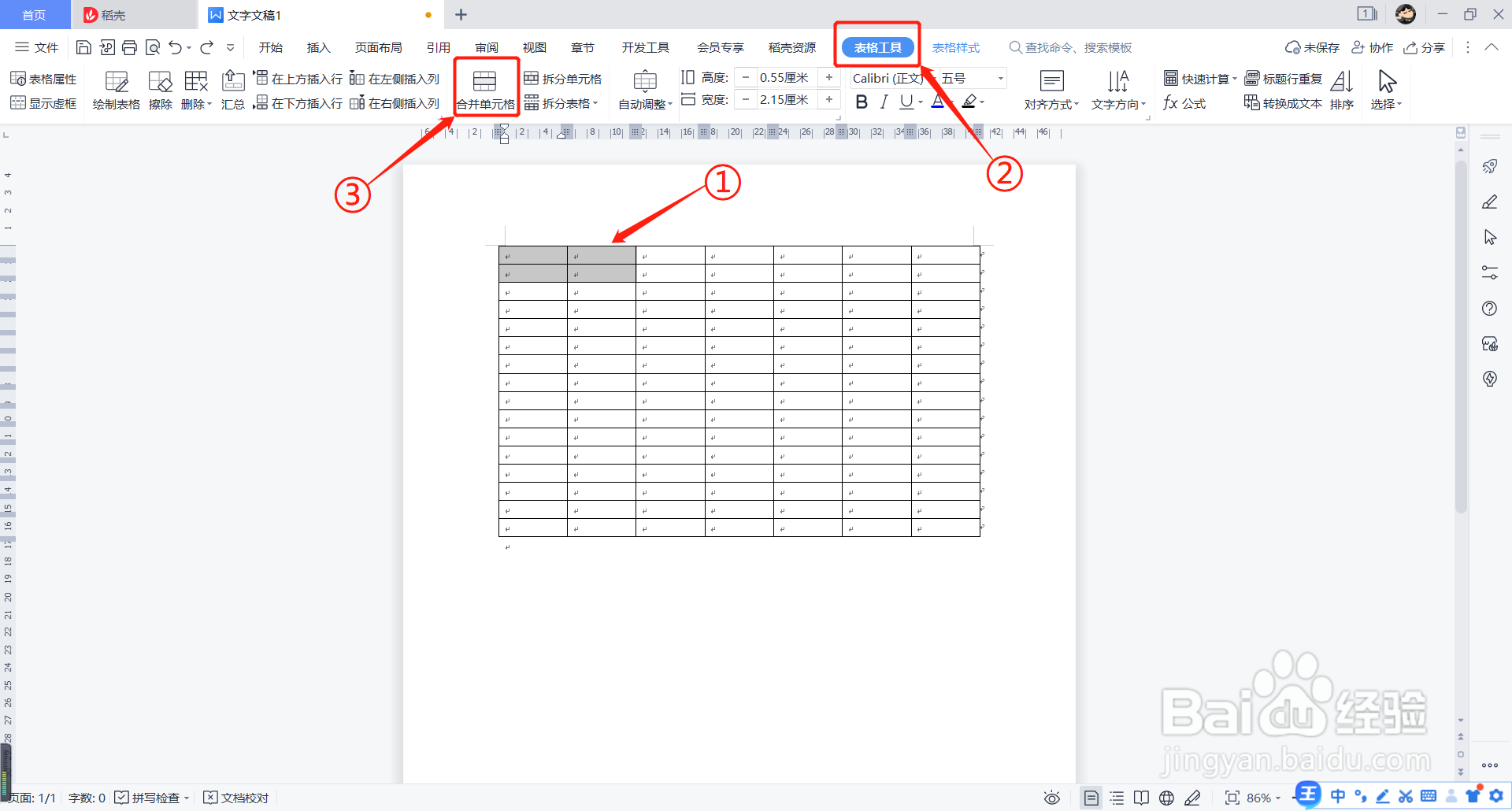Click the rocket icon in right sidebar

[x=1489, y=167]
